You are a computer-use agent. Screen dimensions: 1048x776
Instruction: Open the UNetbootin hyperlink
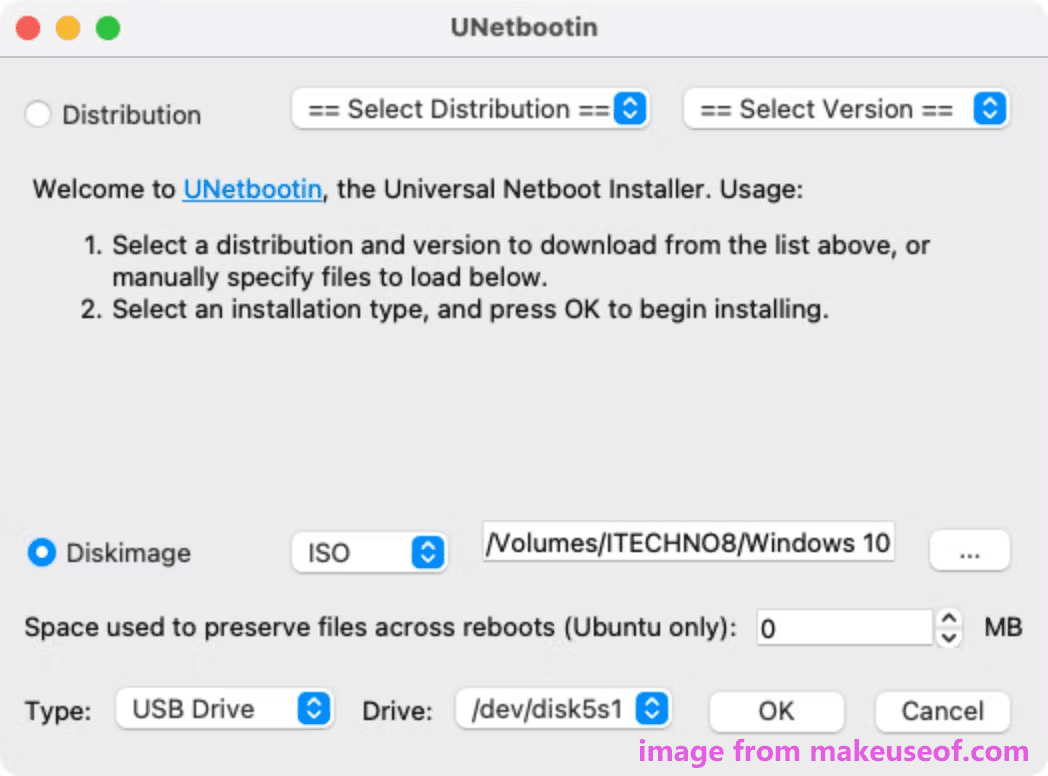click(251, 189)
